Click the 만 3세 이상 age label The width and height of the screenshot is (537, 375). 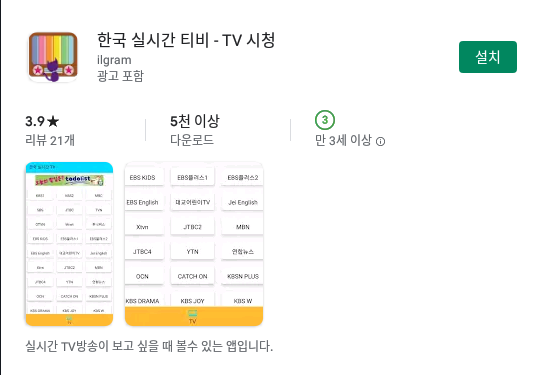pyautogui.click(x=343, y=140)
